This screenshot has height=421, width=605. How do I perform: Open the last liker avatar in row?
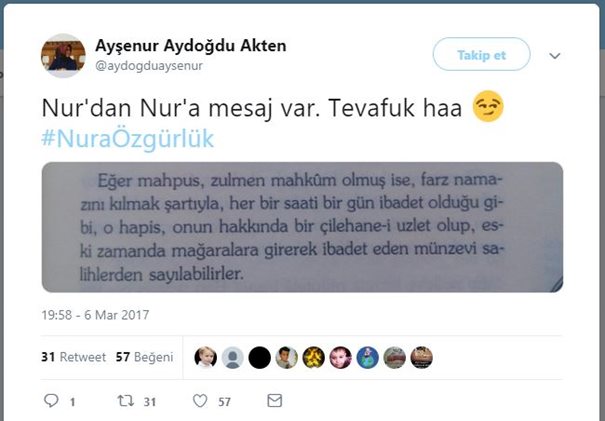coord(421,357)
